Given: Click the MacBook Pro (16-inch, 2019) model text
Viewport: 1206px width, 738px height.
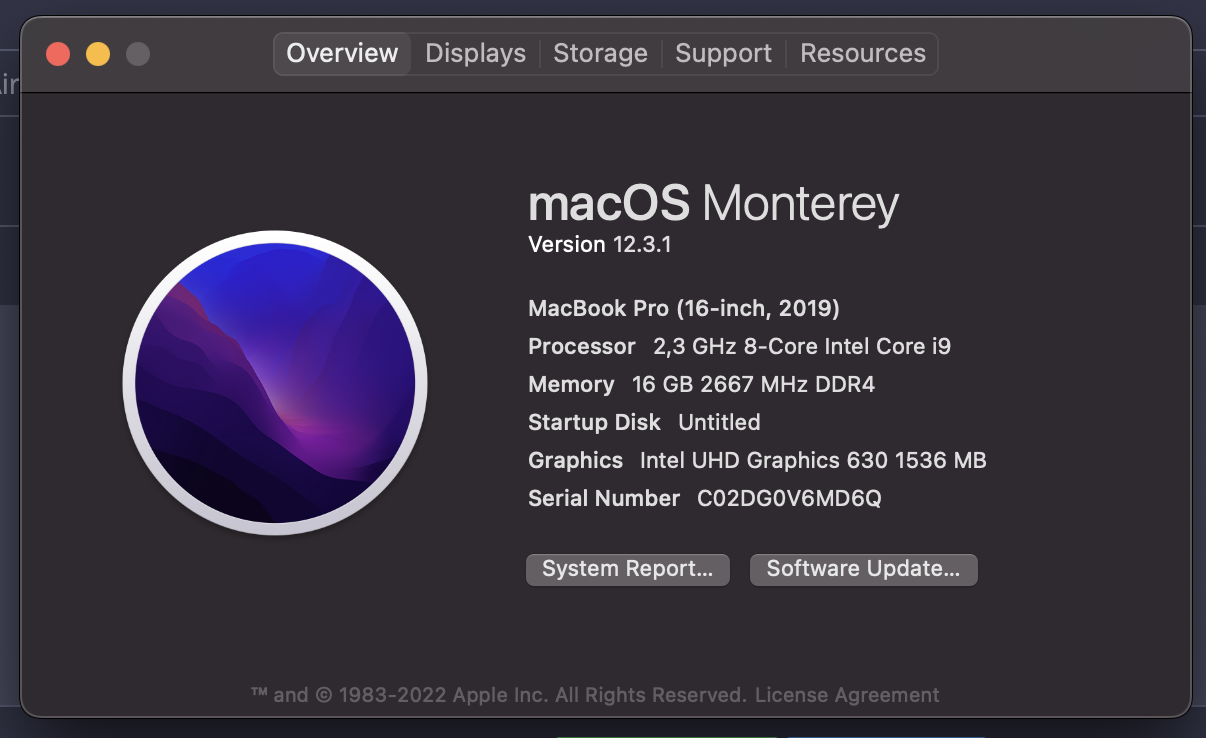Looking at the screenshot, I should coord(684,308).
